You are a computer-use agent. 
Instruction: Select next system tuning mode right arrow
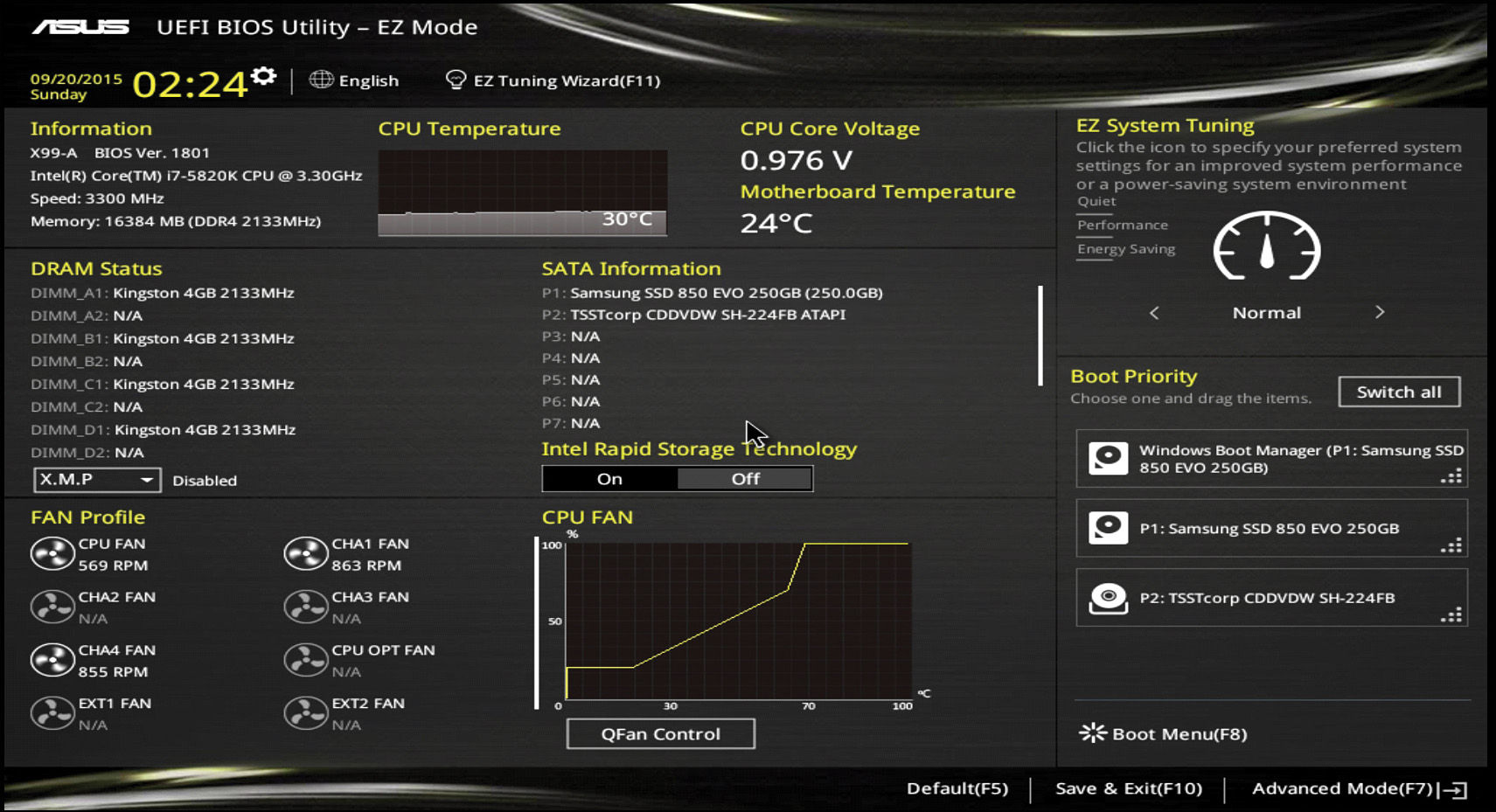(1380, 312)
